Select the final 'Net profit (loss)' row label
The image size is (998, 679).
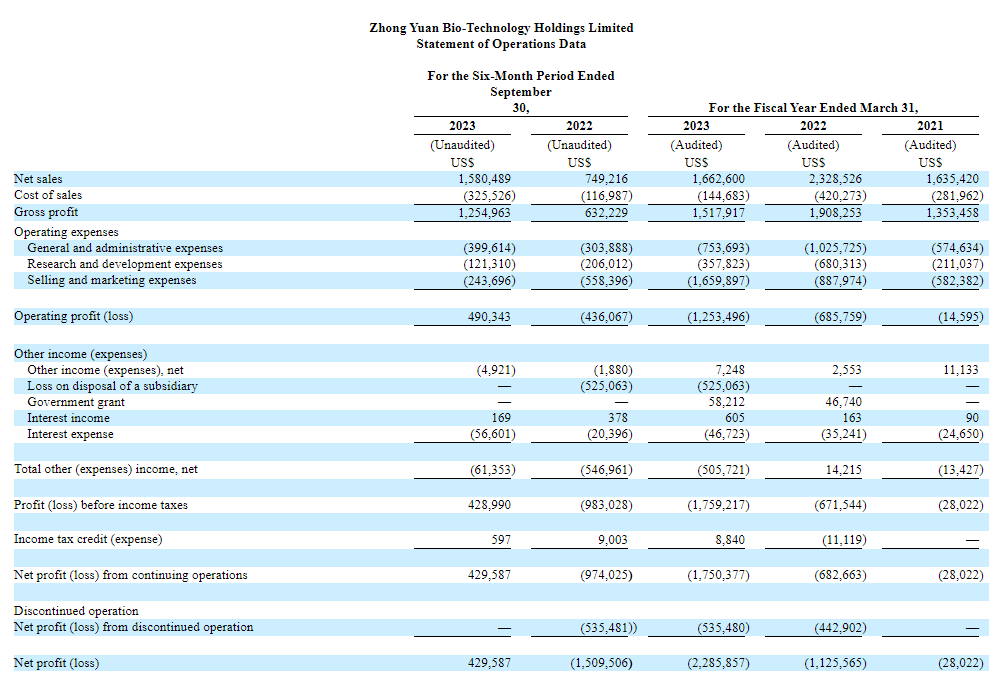[56, 662]
